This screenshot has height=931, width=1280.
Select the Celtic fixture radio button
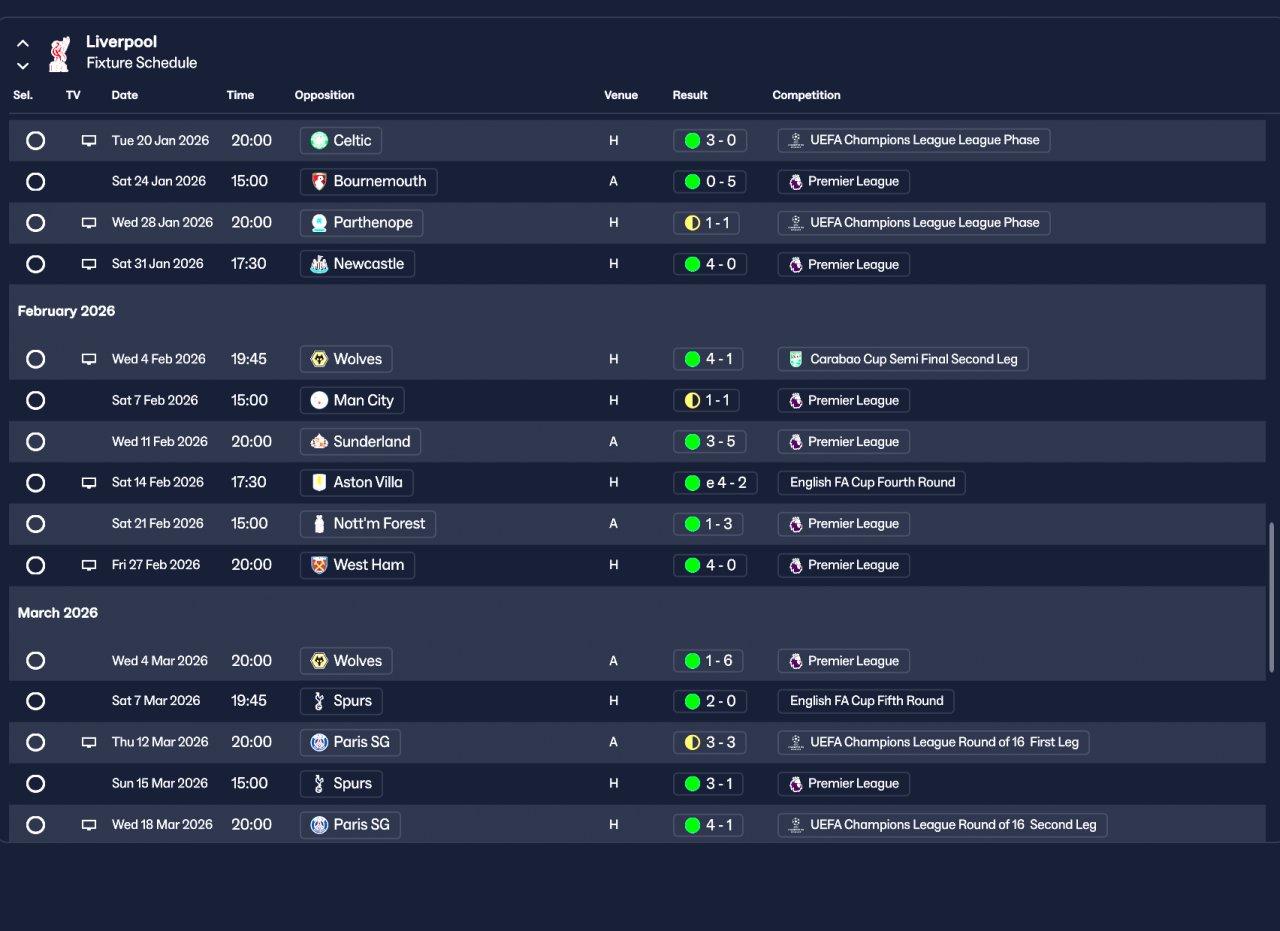(x=35, y=141)
